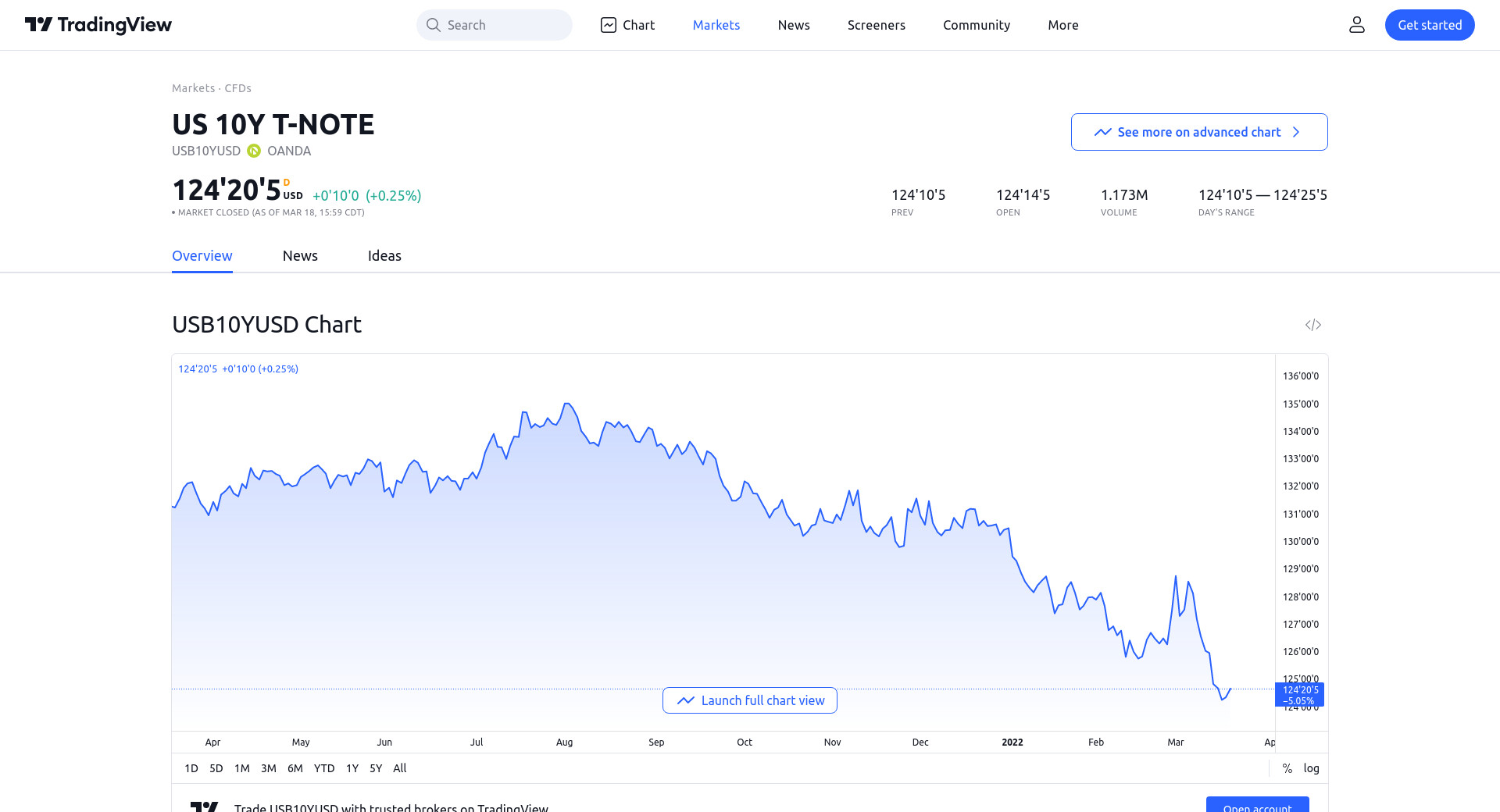The image size is (1500, 812).
Task: Click the embed code icon
Action: pyautogui.click(x=1312, y=325)
